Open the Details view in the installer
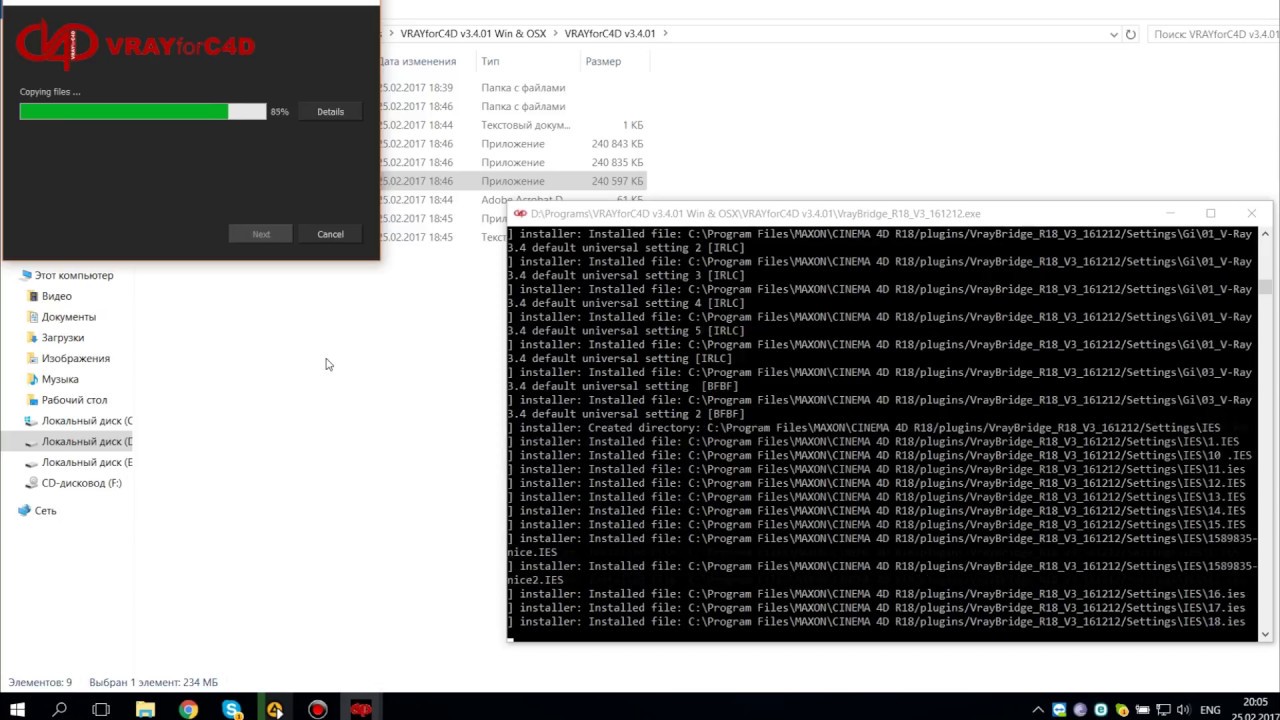 (x=330, y=112)
